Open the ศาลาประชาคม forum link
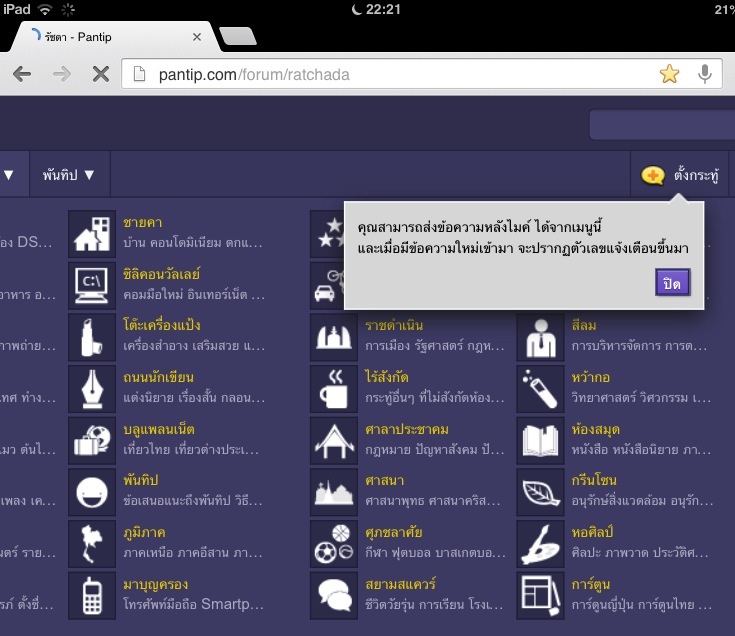735x636 pixels. click(407, 429)
